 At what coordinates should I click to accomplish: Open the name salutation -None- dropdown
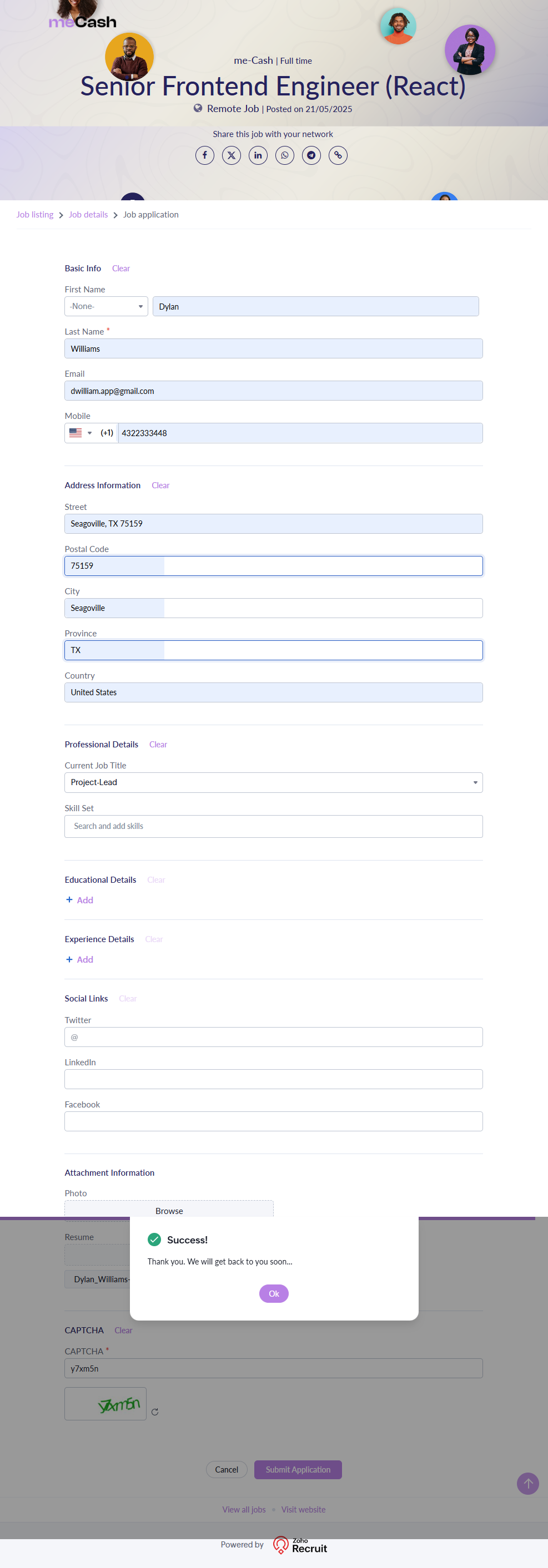point(106,306)
